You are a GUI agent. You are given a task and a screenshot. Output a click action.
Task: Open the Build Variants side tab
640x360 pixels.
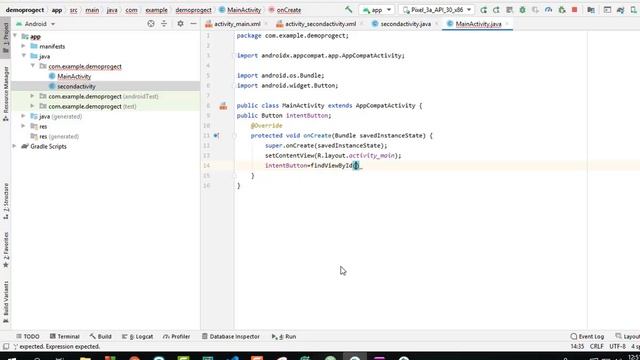[5, 302]
